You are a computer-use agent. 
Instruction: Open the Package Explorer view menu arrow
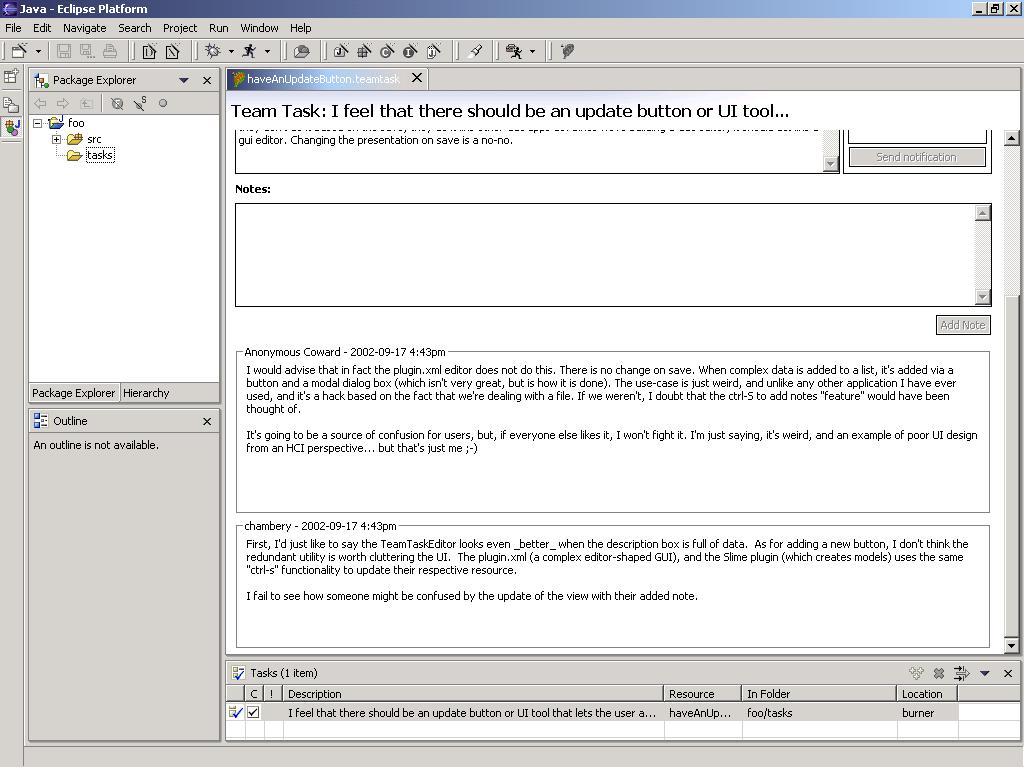coord(184,80)
